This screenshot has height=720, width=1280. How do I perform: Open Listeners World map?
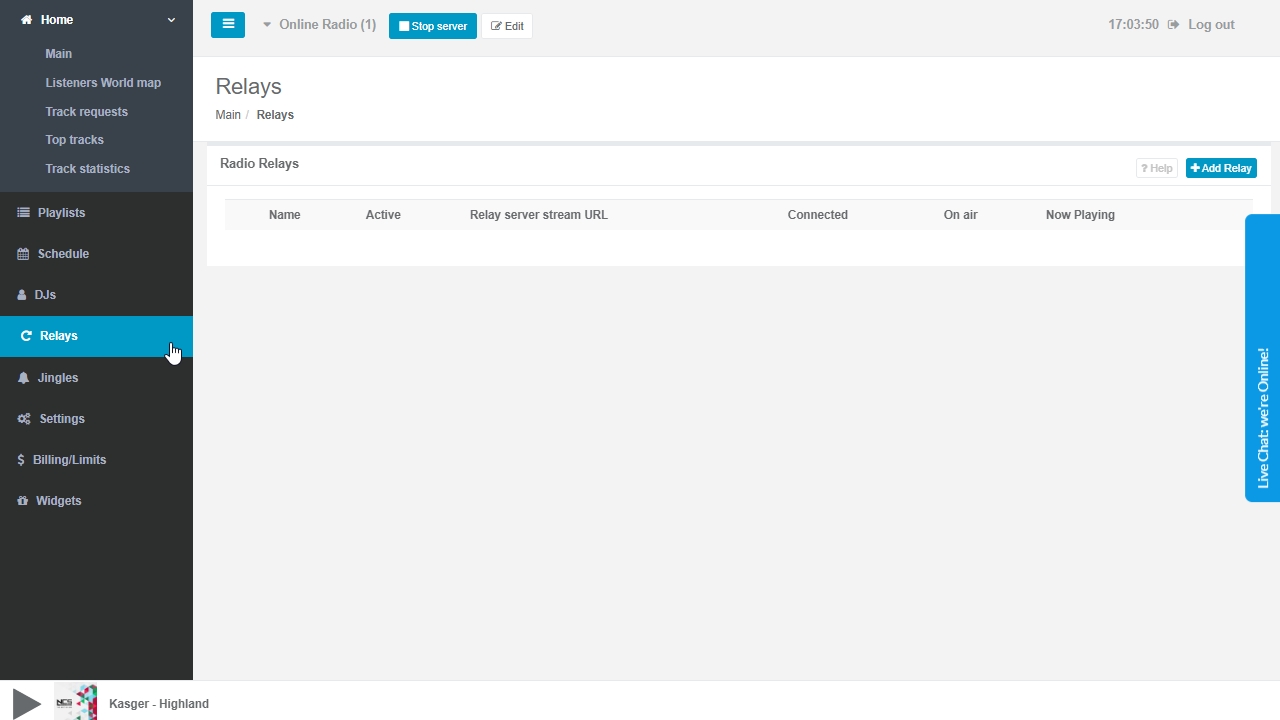click(x=103, y=83)
